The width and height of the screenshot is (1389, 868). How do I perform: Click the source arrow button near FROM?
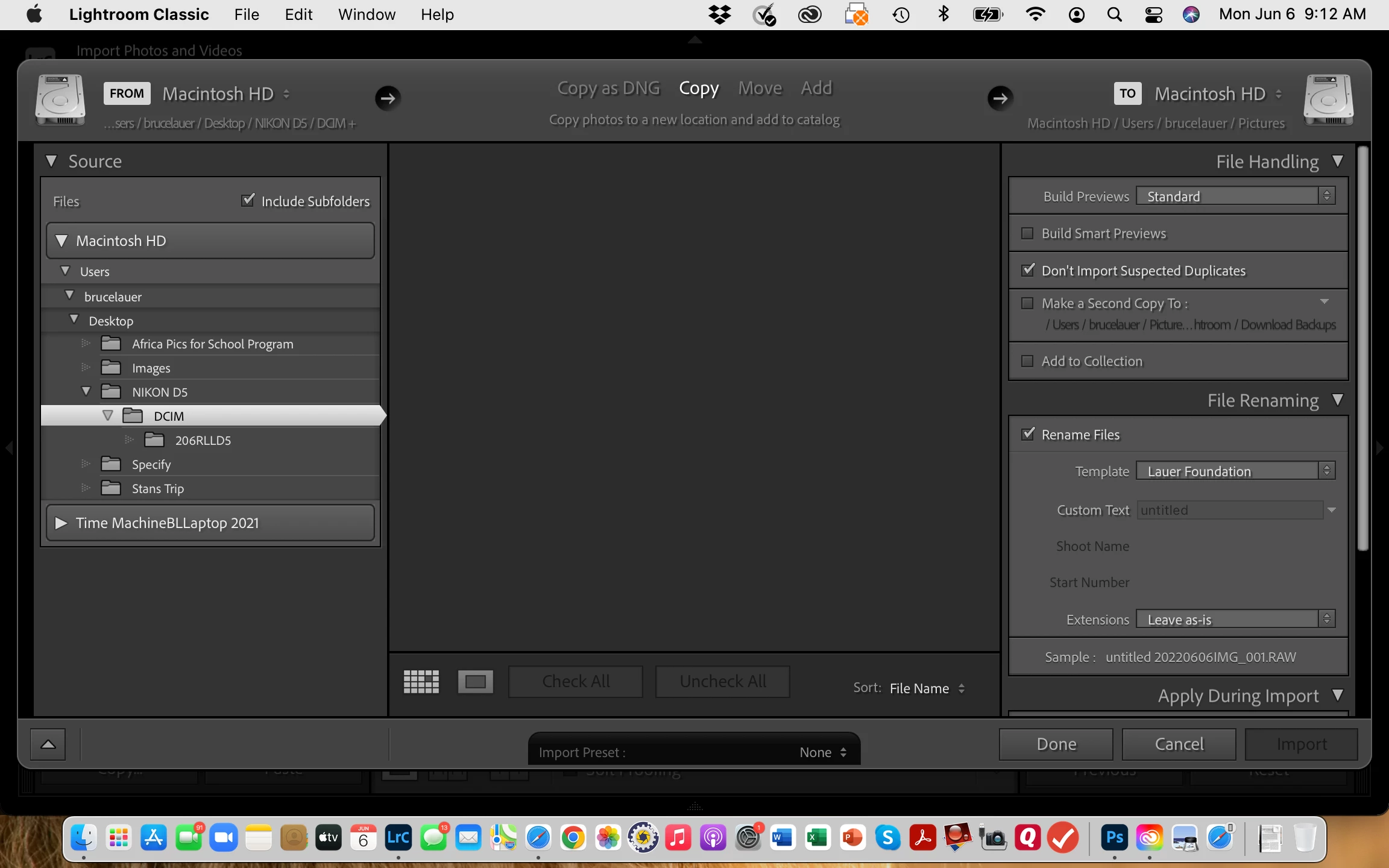(x=388, y=98)
